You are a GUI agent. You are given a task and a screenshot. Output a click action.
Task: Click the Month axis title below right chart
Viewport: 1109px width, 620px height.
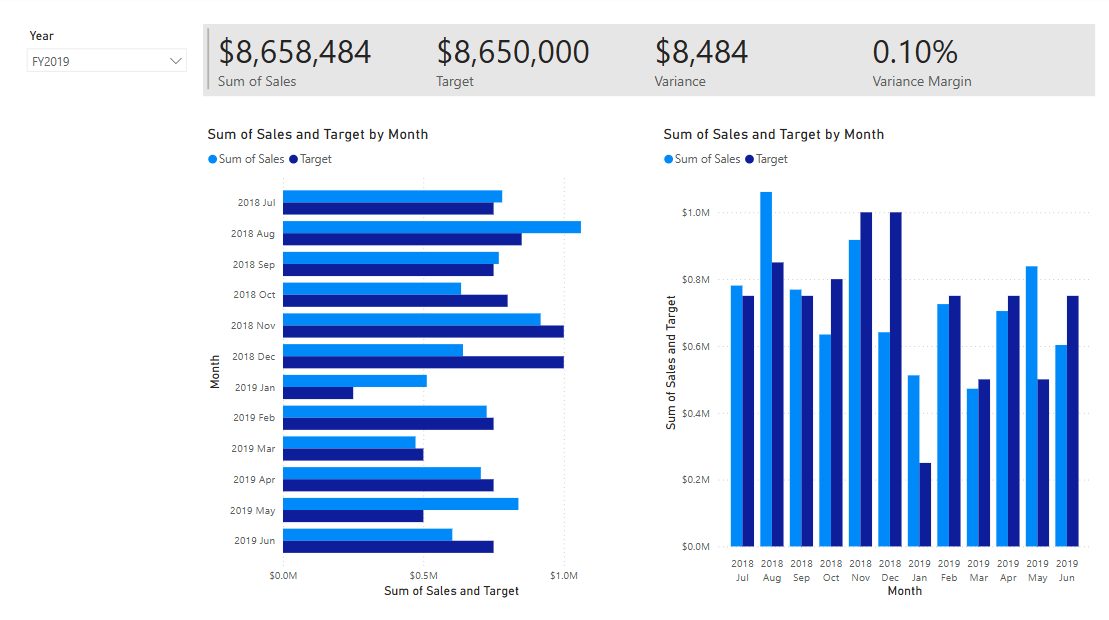point(905,591)
